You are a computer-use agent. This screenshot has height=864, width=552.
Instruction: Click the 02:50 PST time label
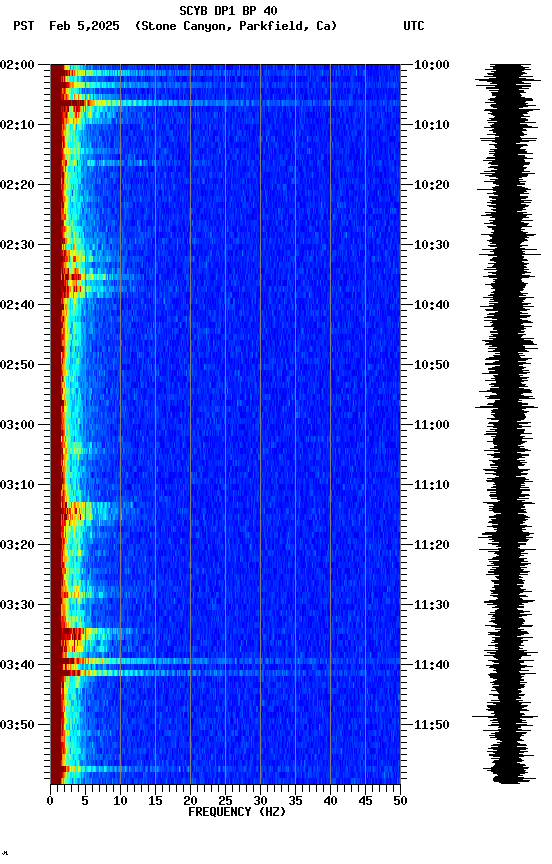point(17,365)
